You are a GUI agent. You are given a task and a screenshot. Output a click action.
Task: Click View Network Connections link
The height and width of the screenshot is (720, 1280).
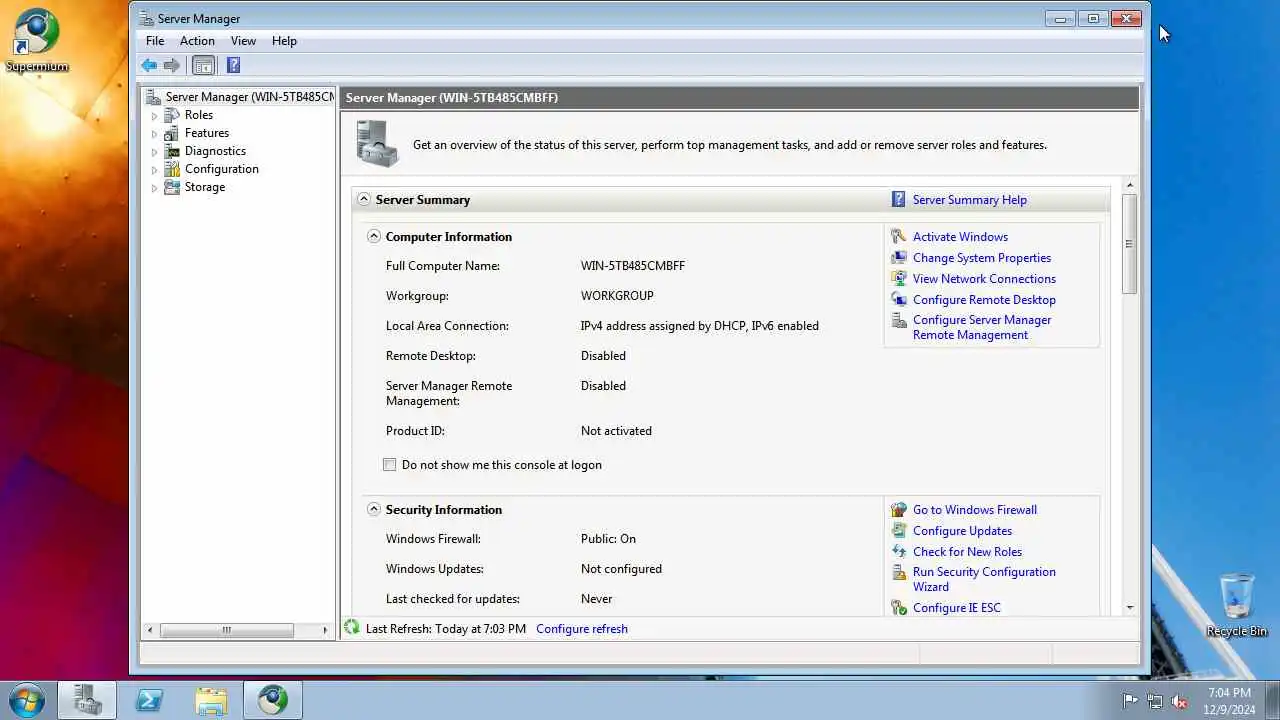click(984, 279)
